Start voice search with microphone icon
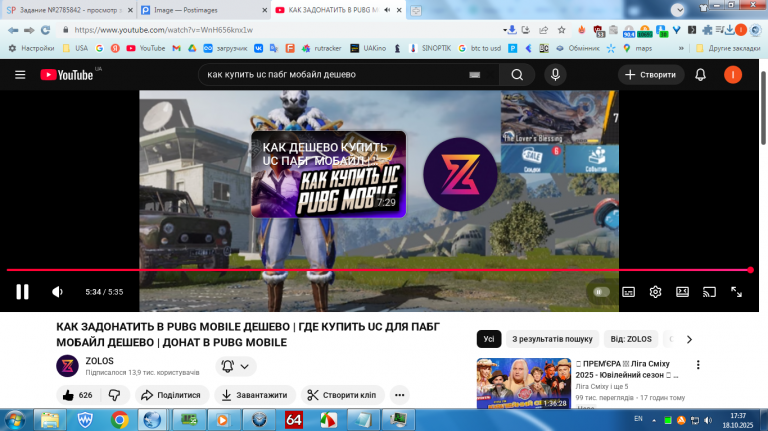This screenshot has width=768, height=431. coord(555,74)
